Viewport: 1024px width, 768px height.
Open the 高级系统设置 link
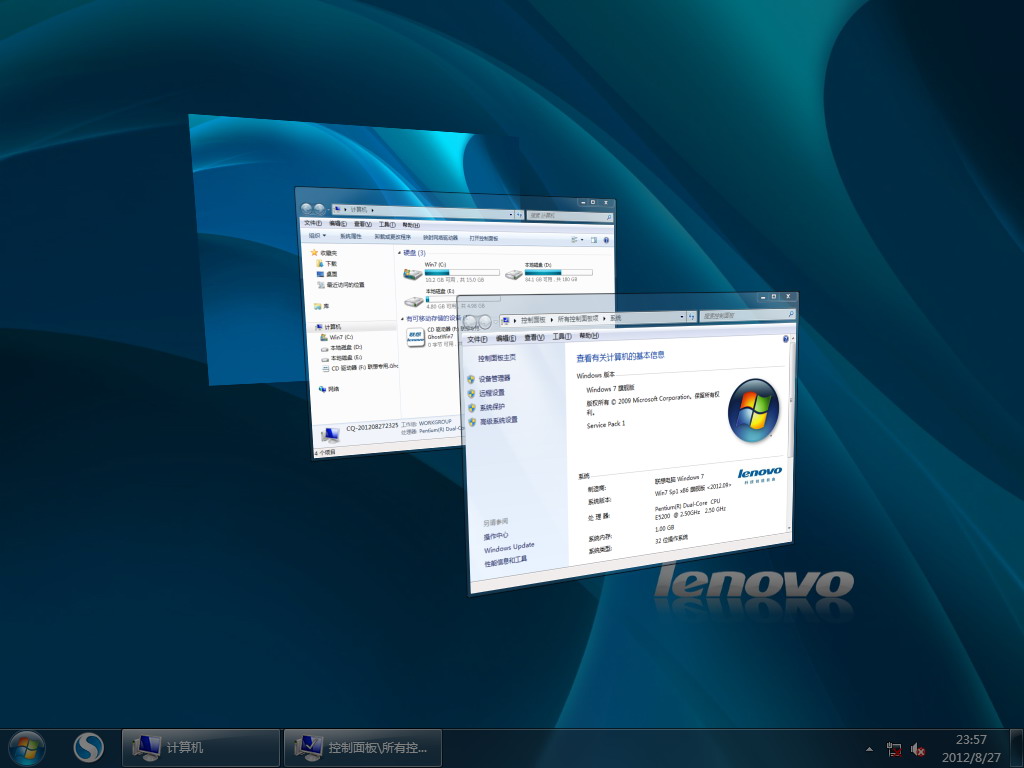[x=499, y=421]
